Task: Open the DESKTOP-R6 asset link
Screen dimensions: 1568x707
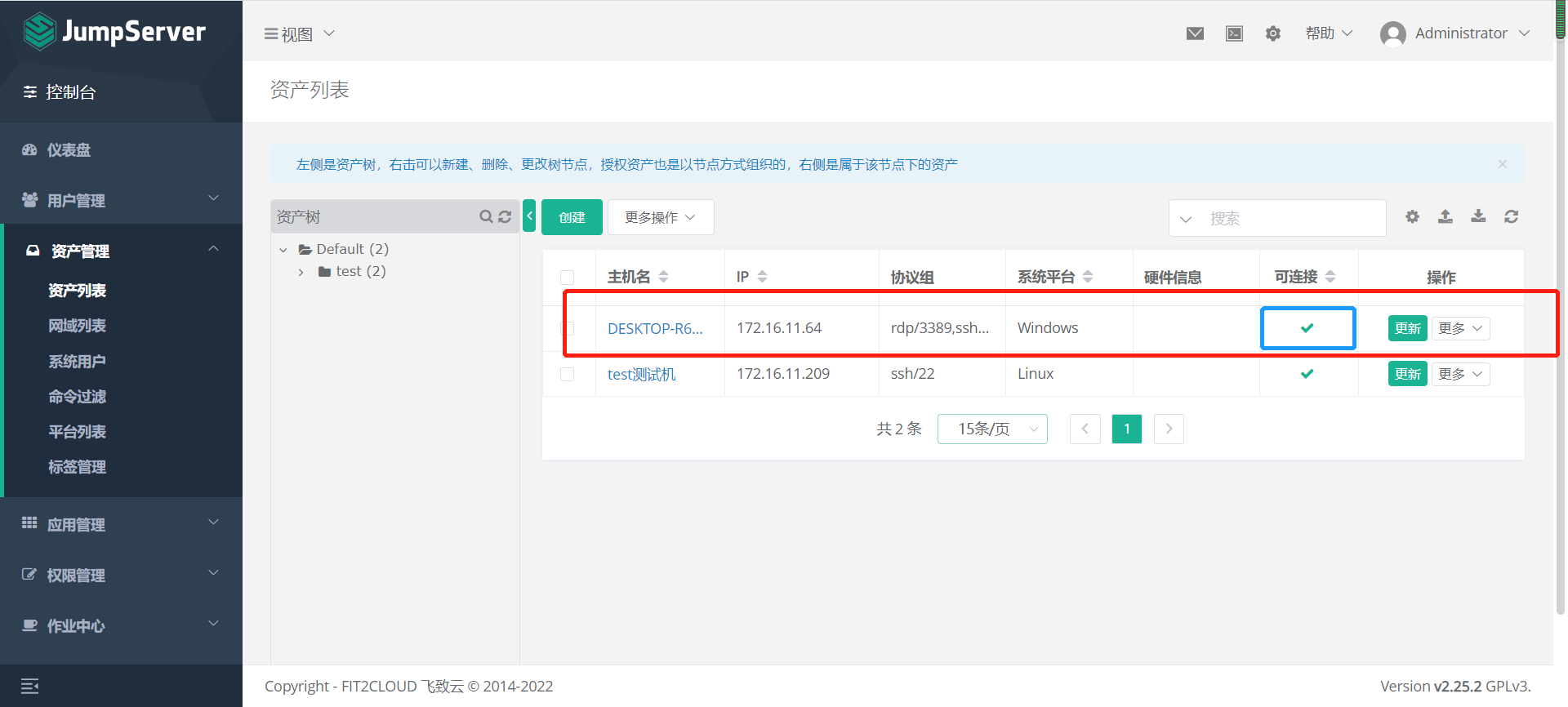Action: pos(655,328)
